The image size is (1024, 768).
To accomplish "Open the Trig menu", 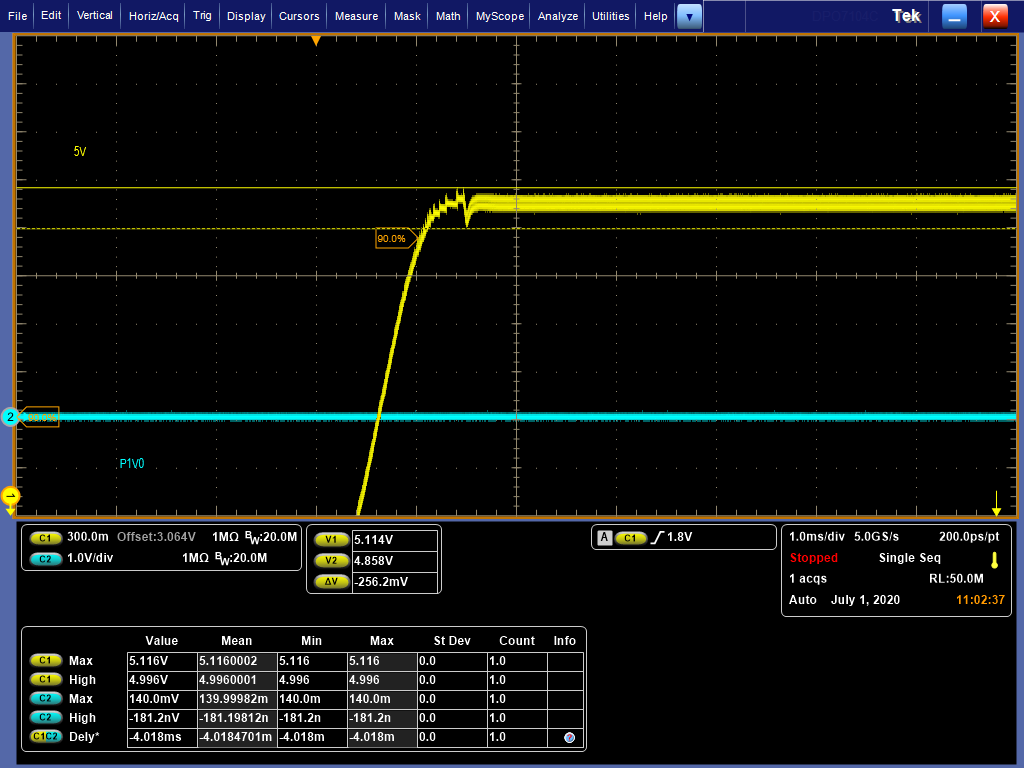I will coord(202,16).
